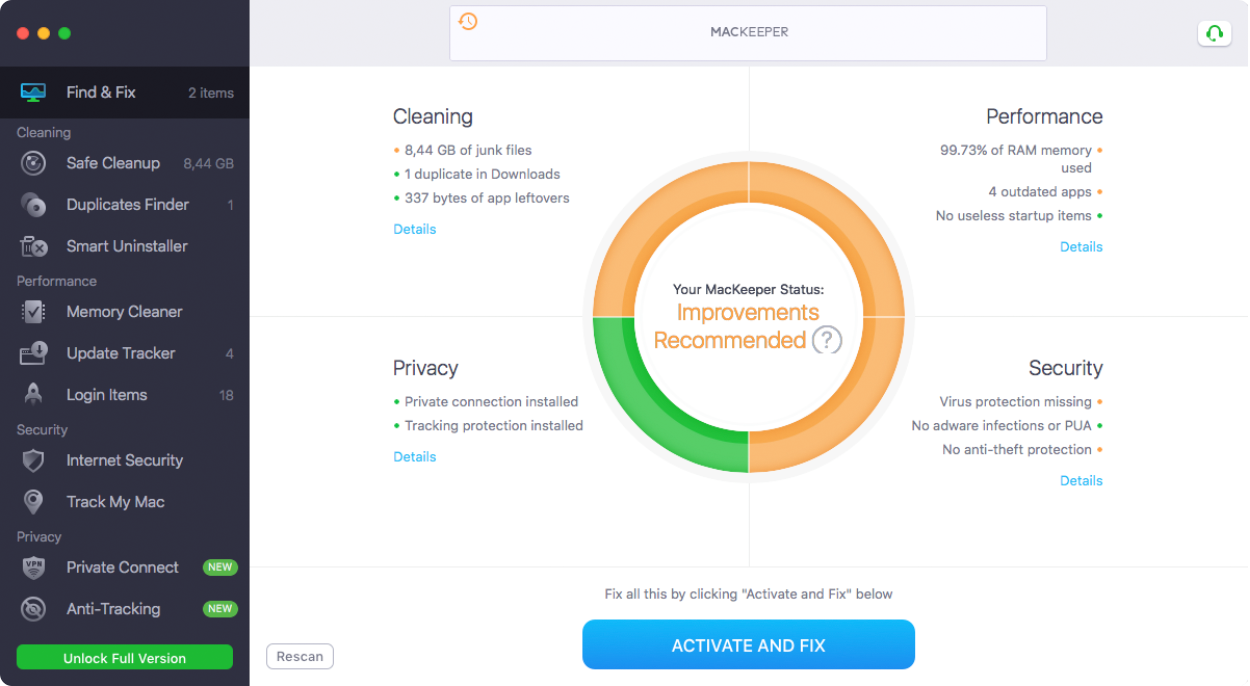This screenshot has height=686, width=1250.
Task: Open Private Connect in sidebar
Action: [125, 568]
